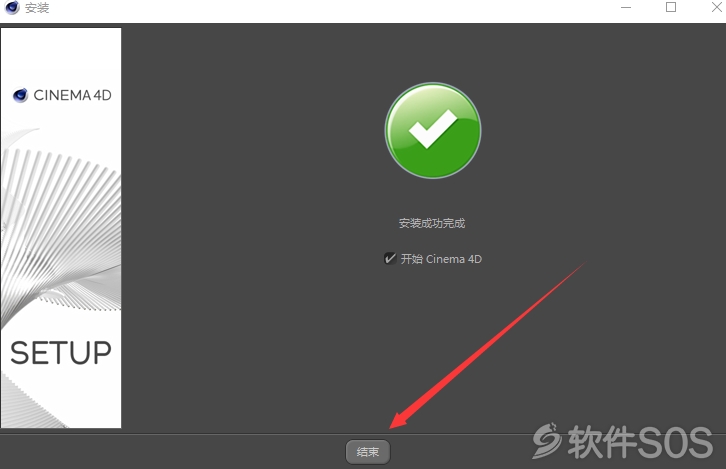Click the green success checkmark icon
This screenshot has width=726, height=469.
click(x=433, y=131)
